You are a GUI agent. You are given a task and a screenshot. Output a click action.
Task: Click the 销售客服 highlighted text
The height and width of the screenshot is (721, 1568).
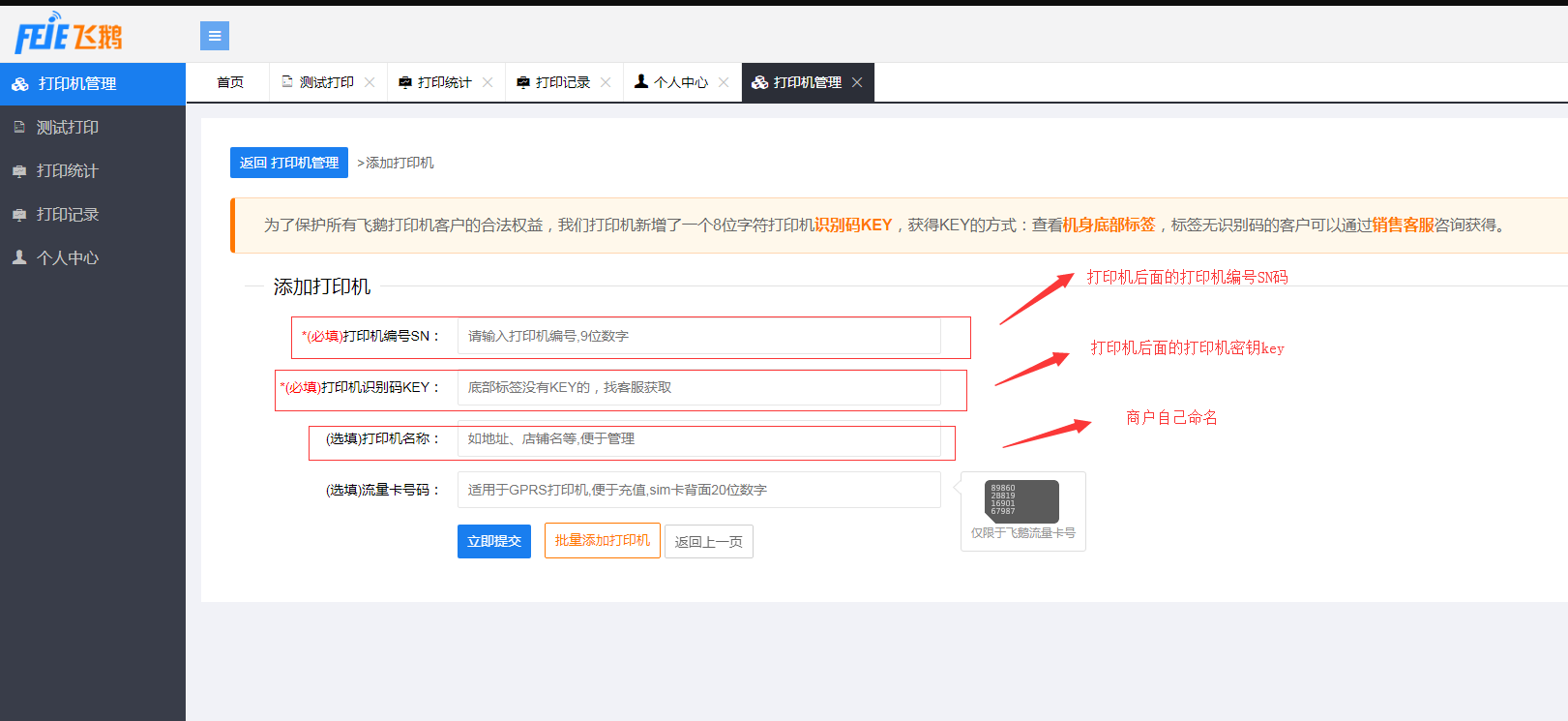[x=1404, y=225]
